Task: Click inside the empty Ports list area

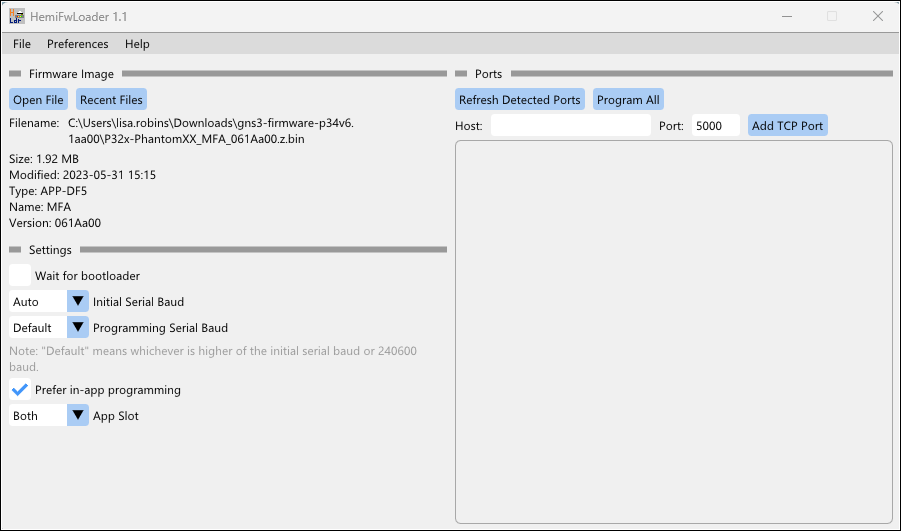Action: tap(673, 330)
